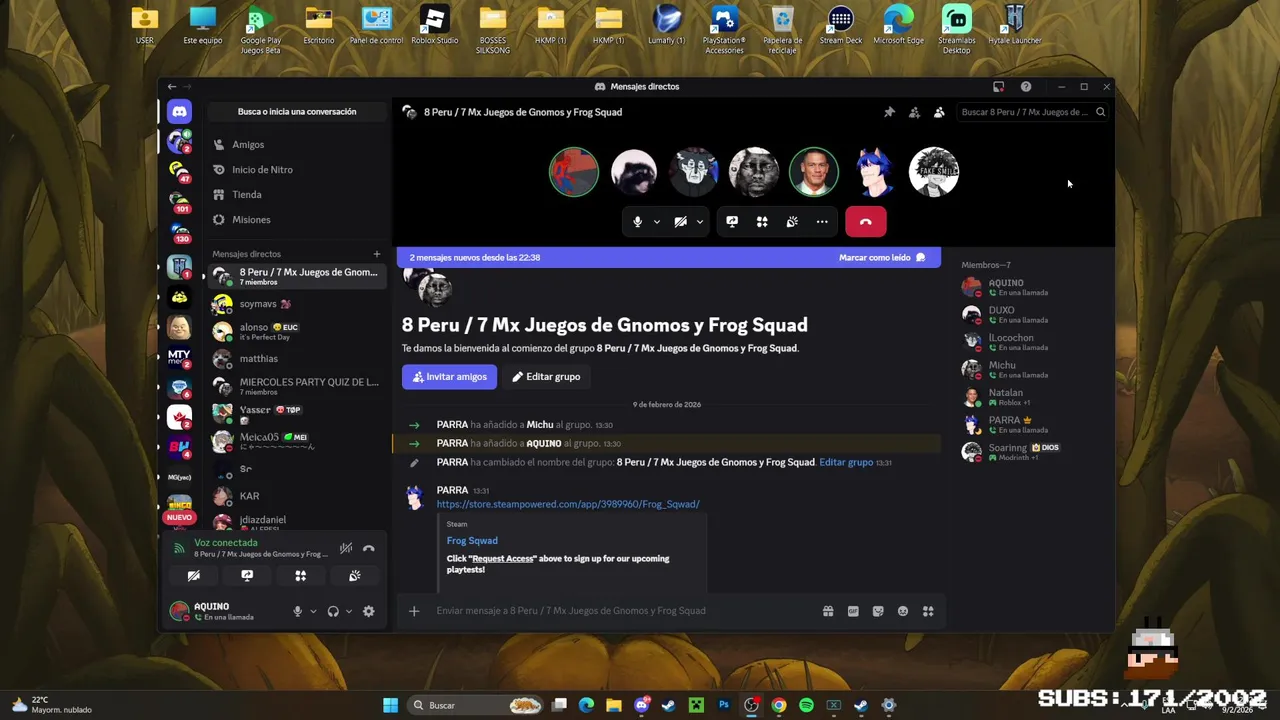Viewport: 1280px width, 720px height.
Task: Disconnect from voice in Voz conectada panel
Action: (369, 548)
